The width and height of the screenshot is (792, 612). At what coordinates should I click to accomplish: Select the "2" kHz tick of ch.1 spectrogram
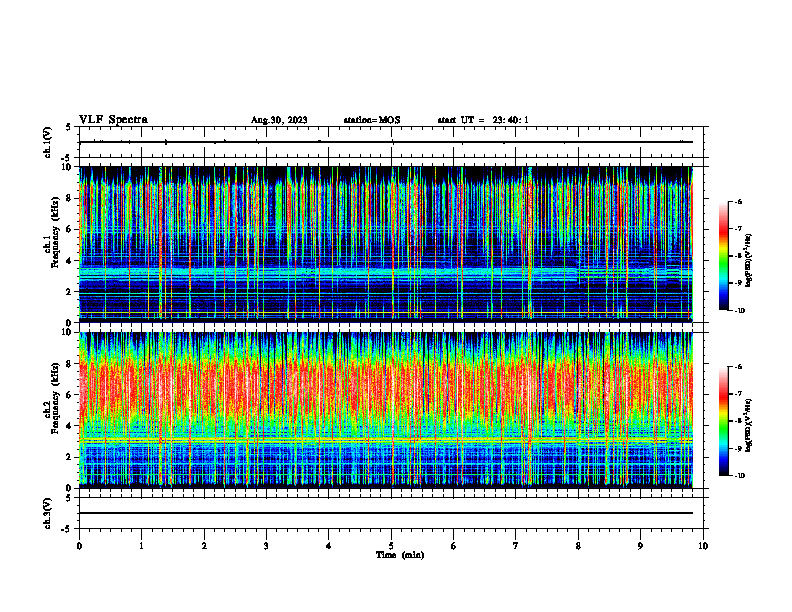[x=70, y=292]
